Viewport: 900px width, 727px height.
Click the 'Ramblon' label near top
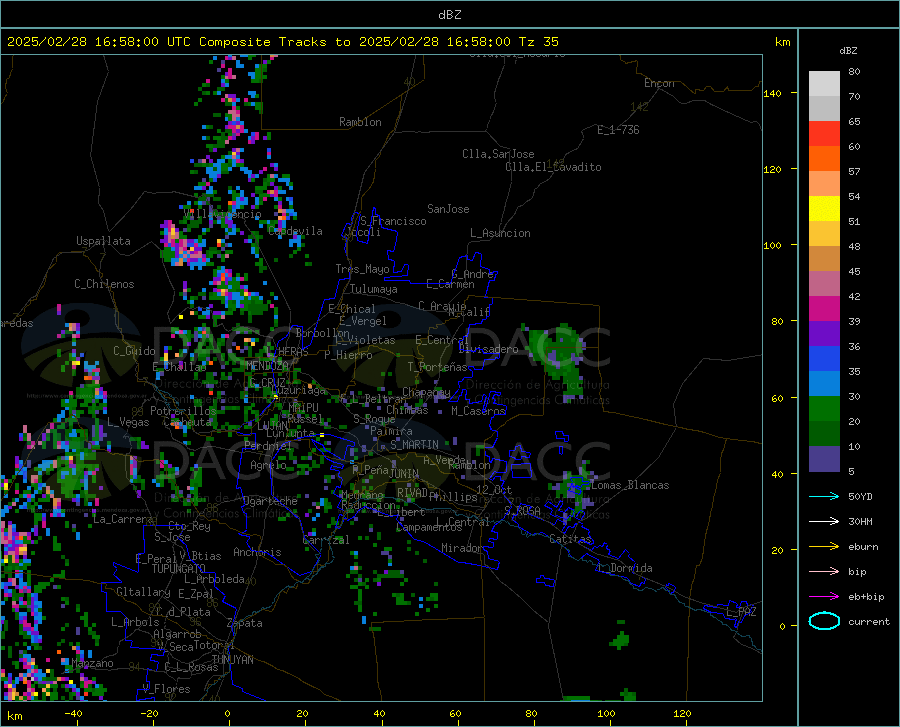(360, 122)
